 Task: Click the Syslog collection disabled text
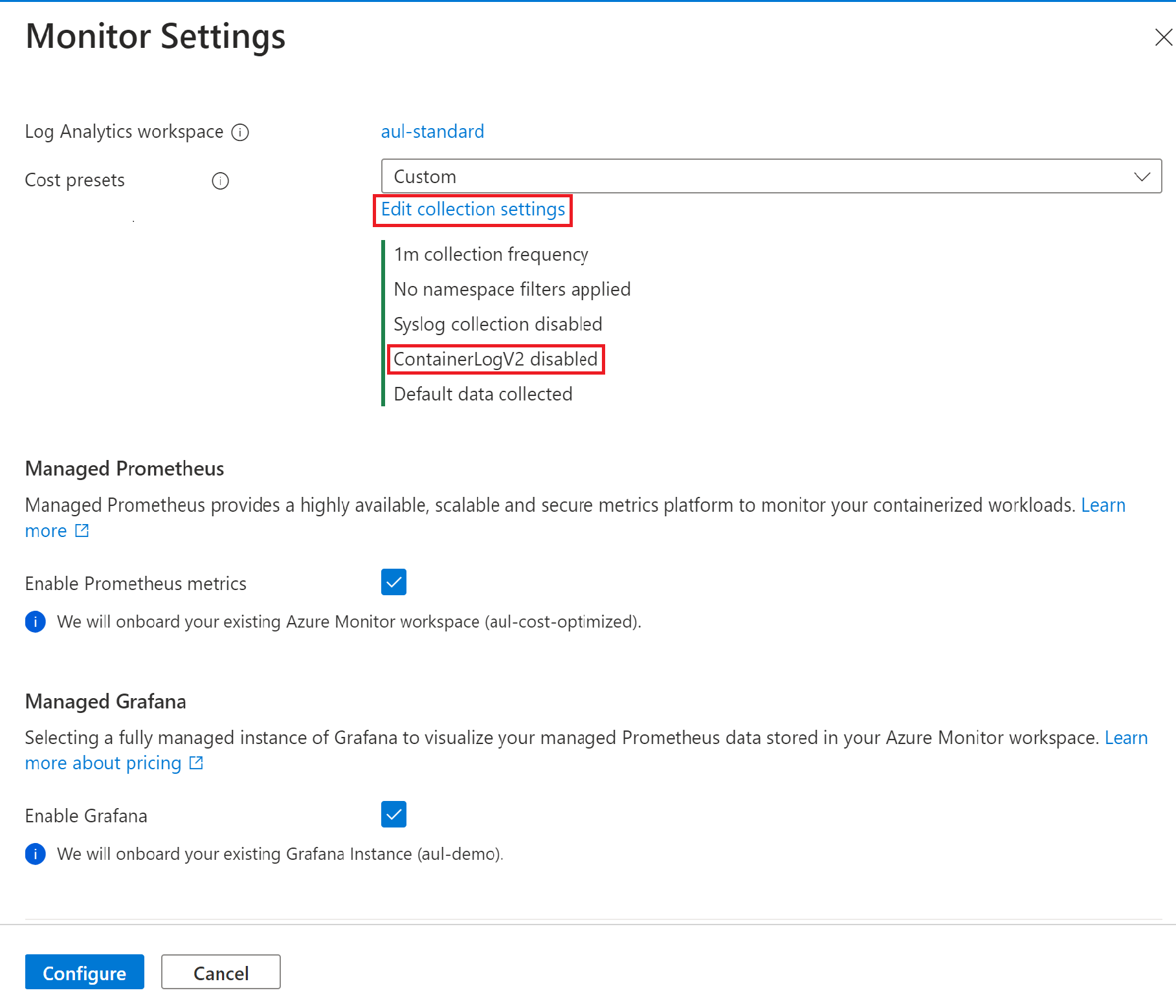(x=498, y=324)
